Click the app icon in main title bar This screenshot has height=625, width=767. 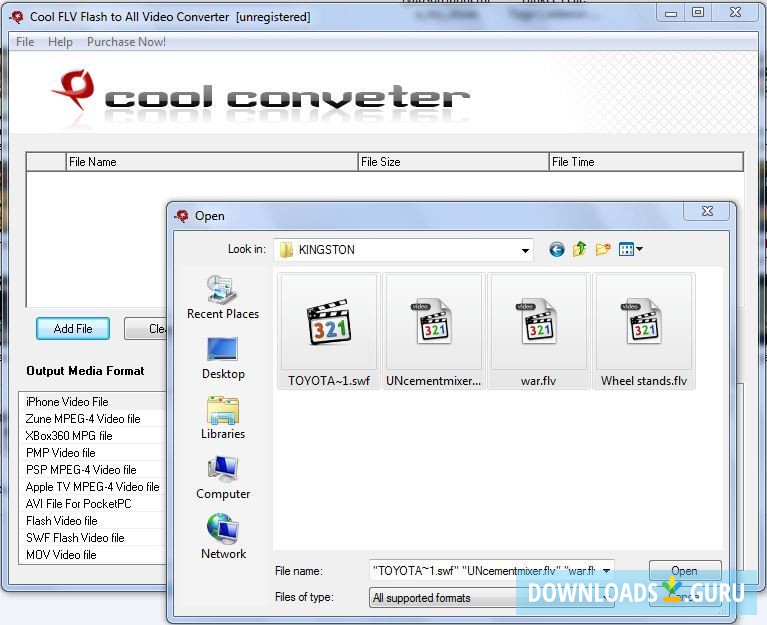17,17
